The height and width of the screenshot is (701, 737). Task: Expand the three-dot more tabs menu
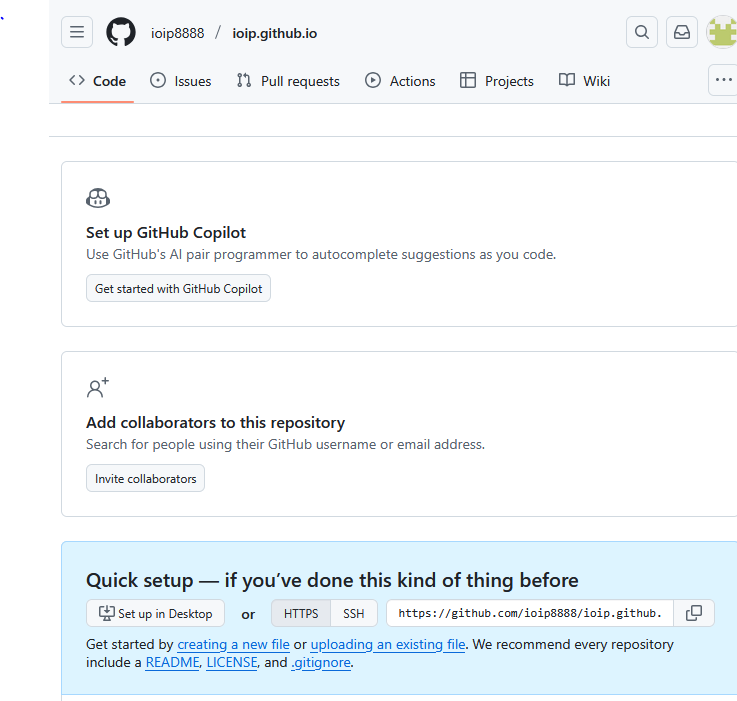tap(723, 80)
